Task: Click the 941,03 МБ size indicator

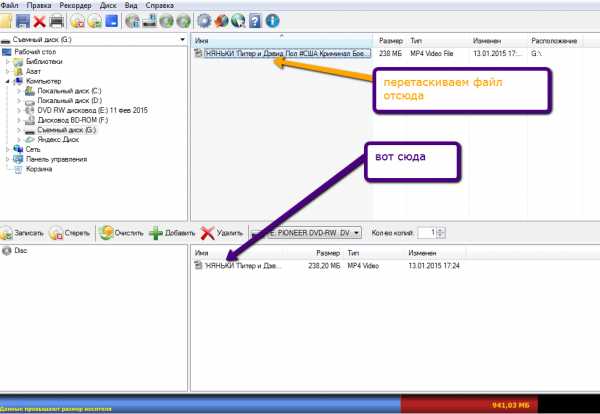Action: (x=511, y=405)
